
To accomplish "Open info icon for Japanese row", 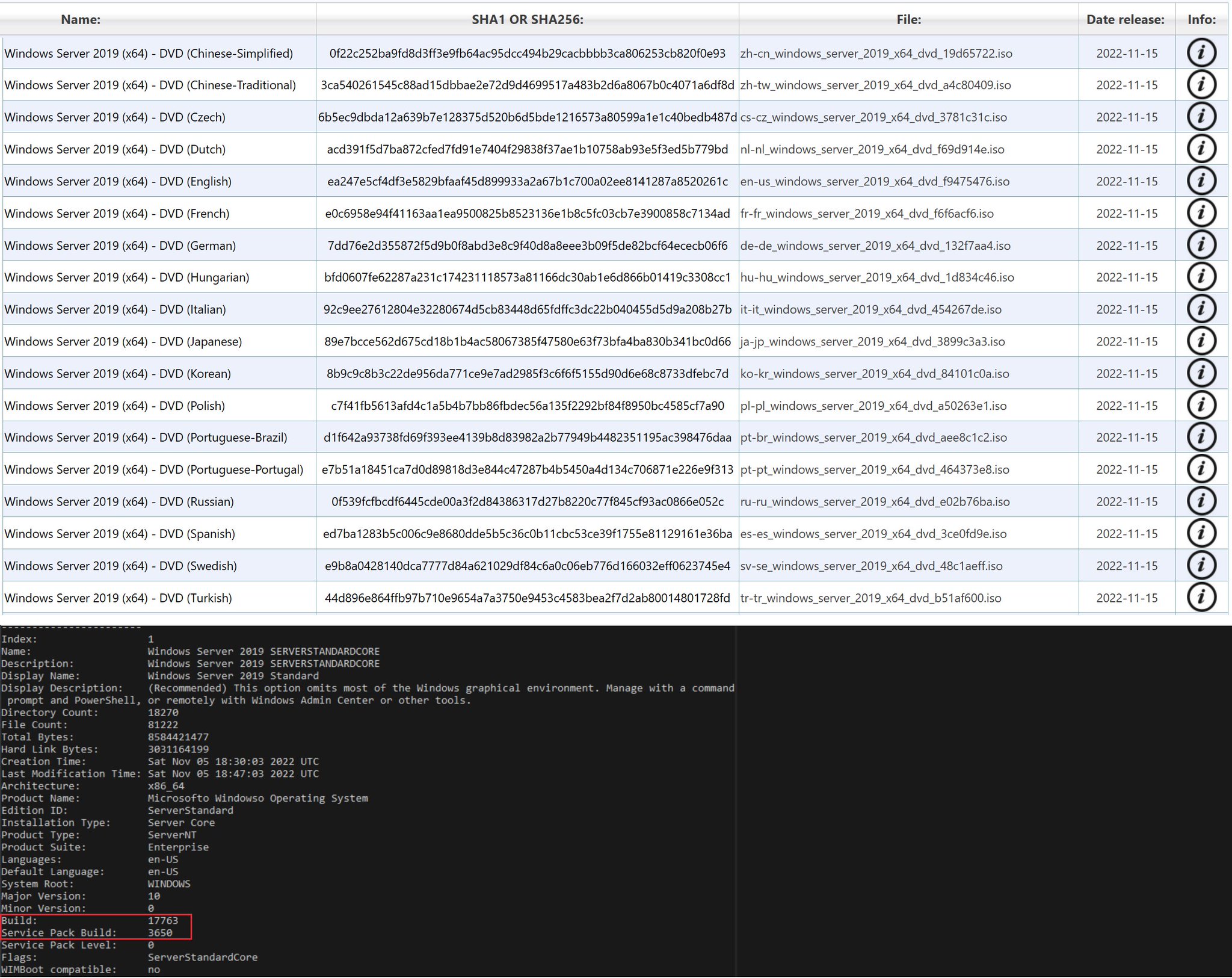I will (1201, 341).
